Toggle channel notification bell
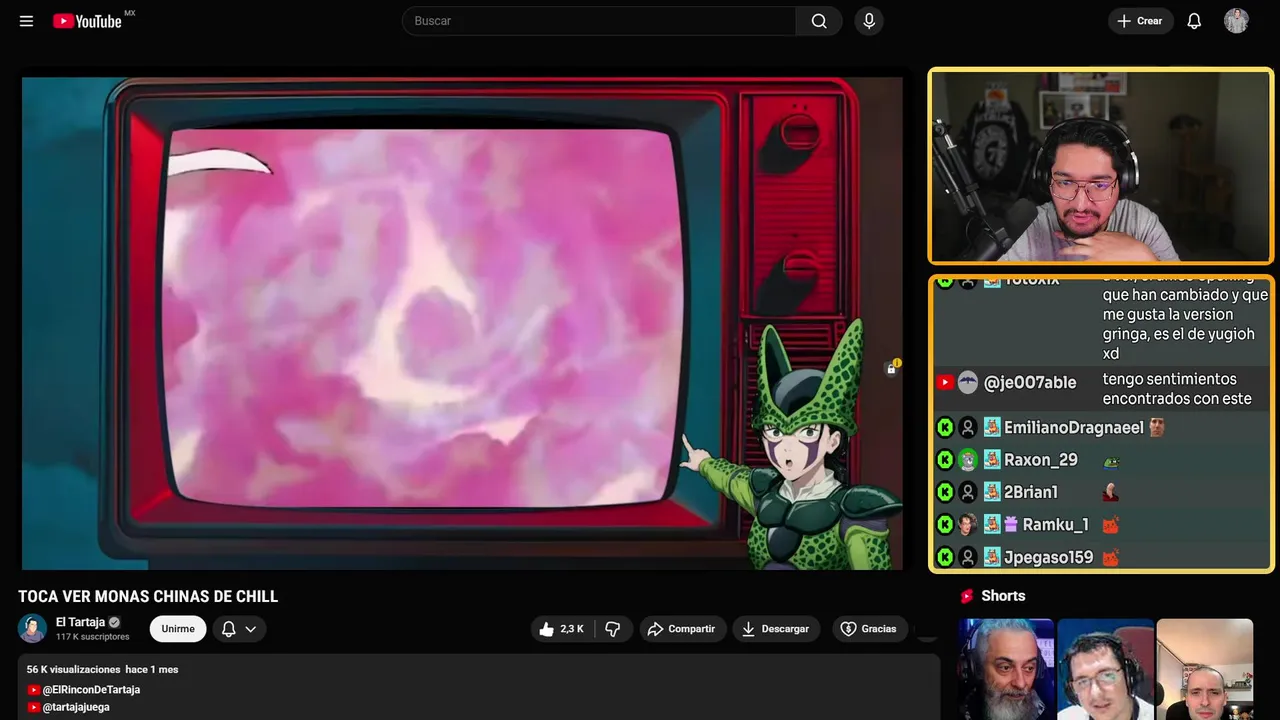Image resolution: width=1280 pixels, height=720 pixels. coord(229,629)
